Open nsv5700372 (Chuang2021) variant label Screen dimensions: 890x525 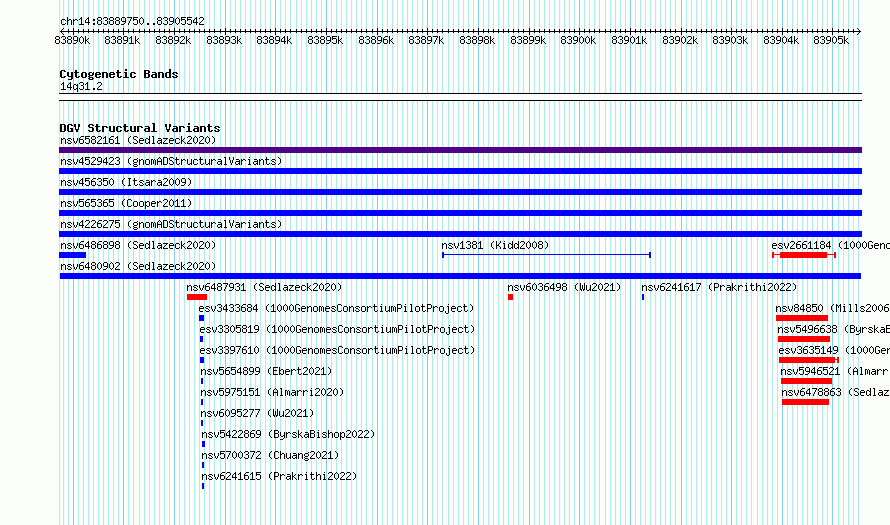coord(270,455)
